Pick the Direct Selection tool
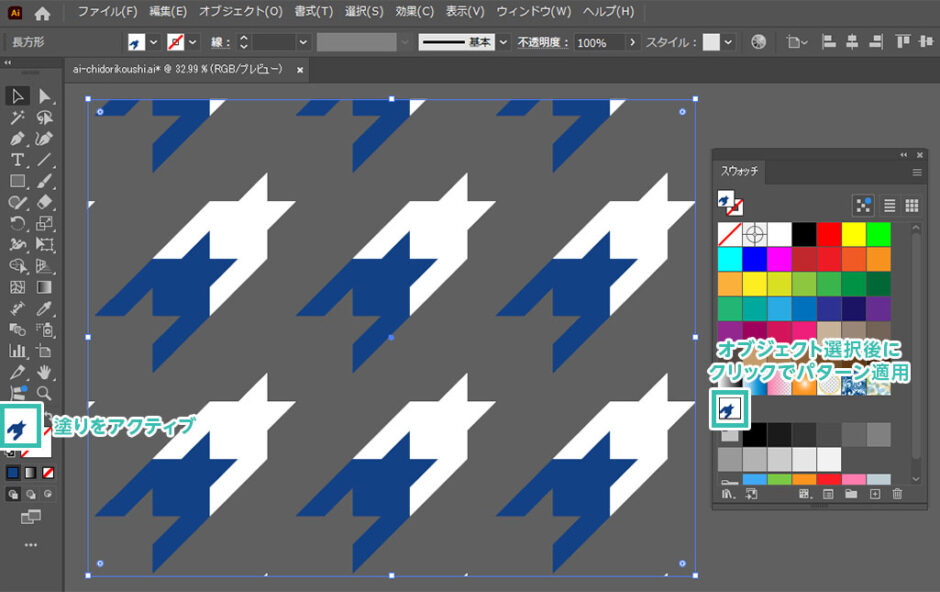Screen dimensions: 940x592 45,96
